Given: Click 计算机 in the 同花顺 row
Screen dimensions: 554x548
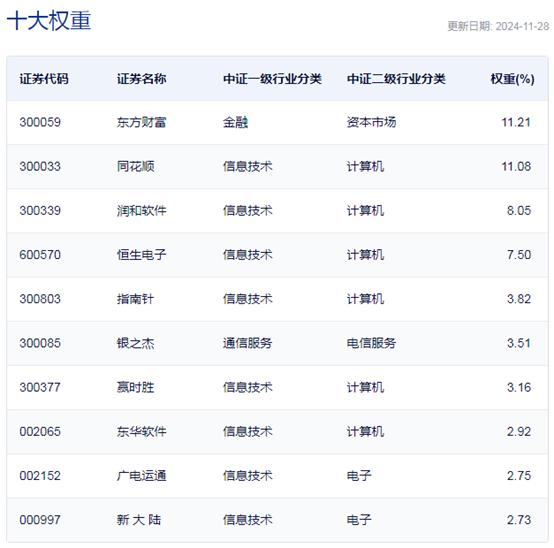Looking at the screenshot, I should tap(365, 166).
